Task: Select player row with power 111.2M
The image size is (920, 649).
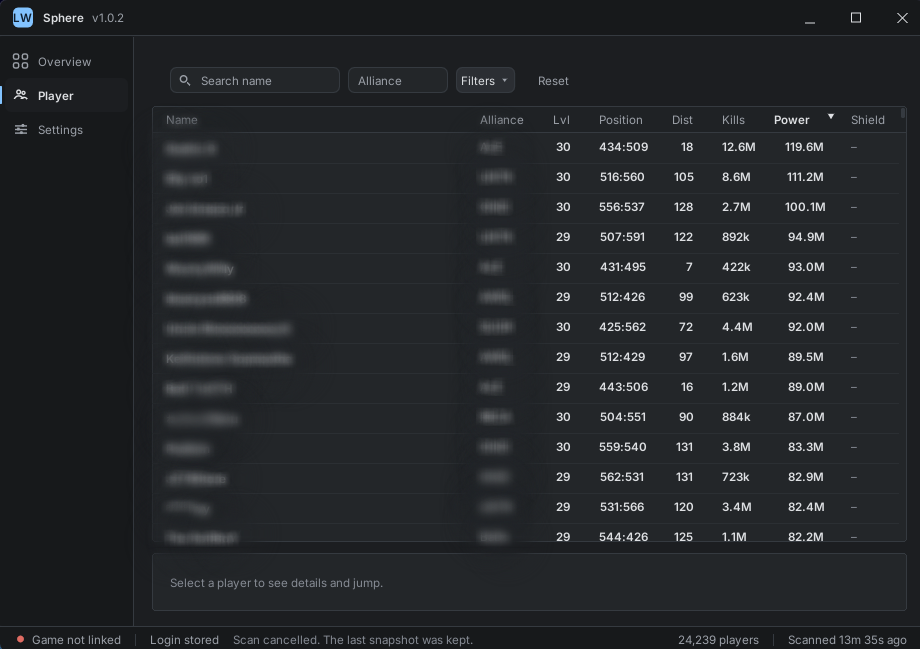Action: [525, 177]
